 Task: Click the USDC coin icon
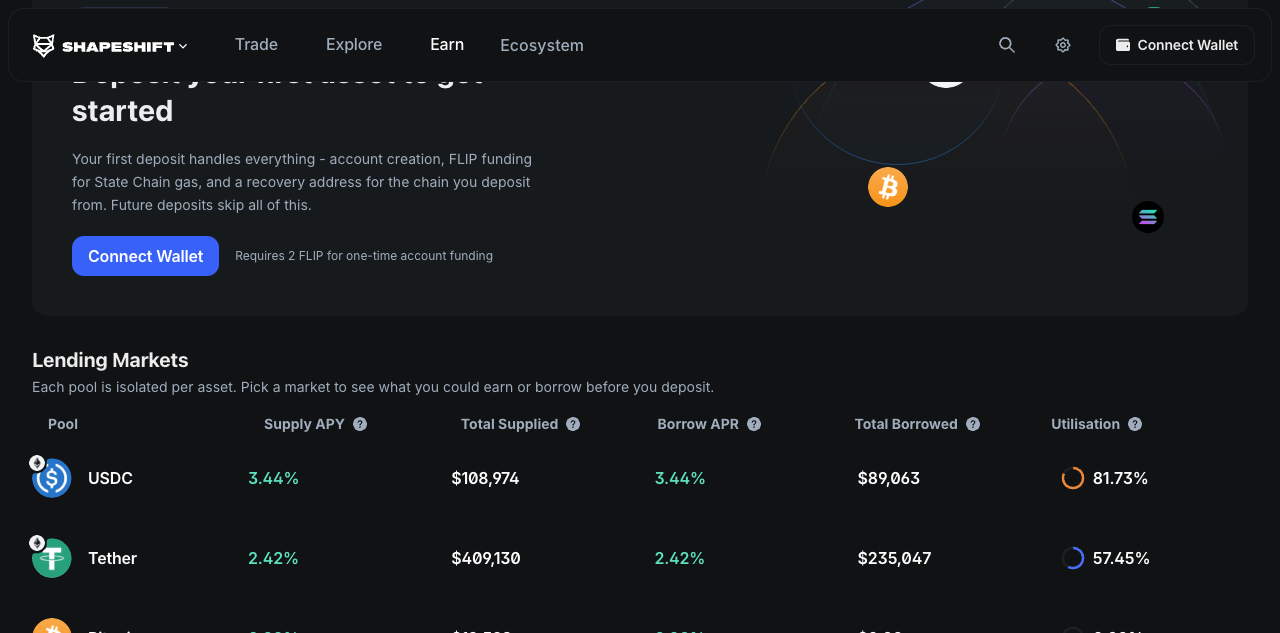click(52, 479)
